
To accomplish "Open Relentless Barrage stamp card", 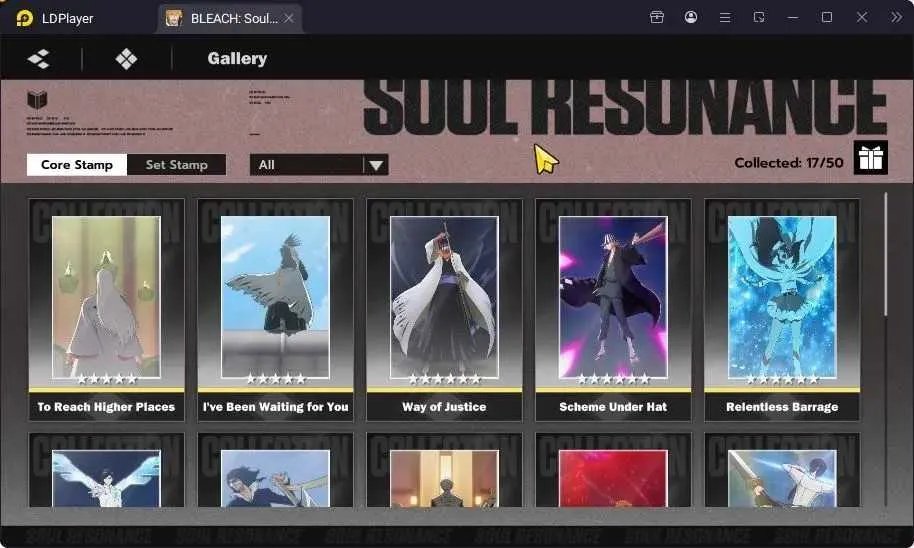I will (782, 310).
